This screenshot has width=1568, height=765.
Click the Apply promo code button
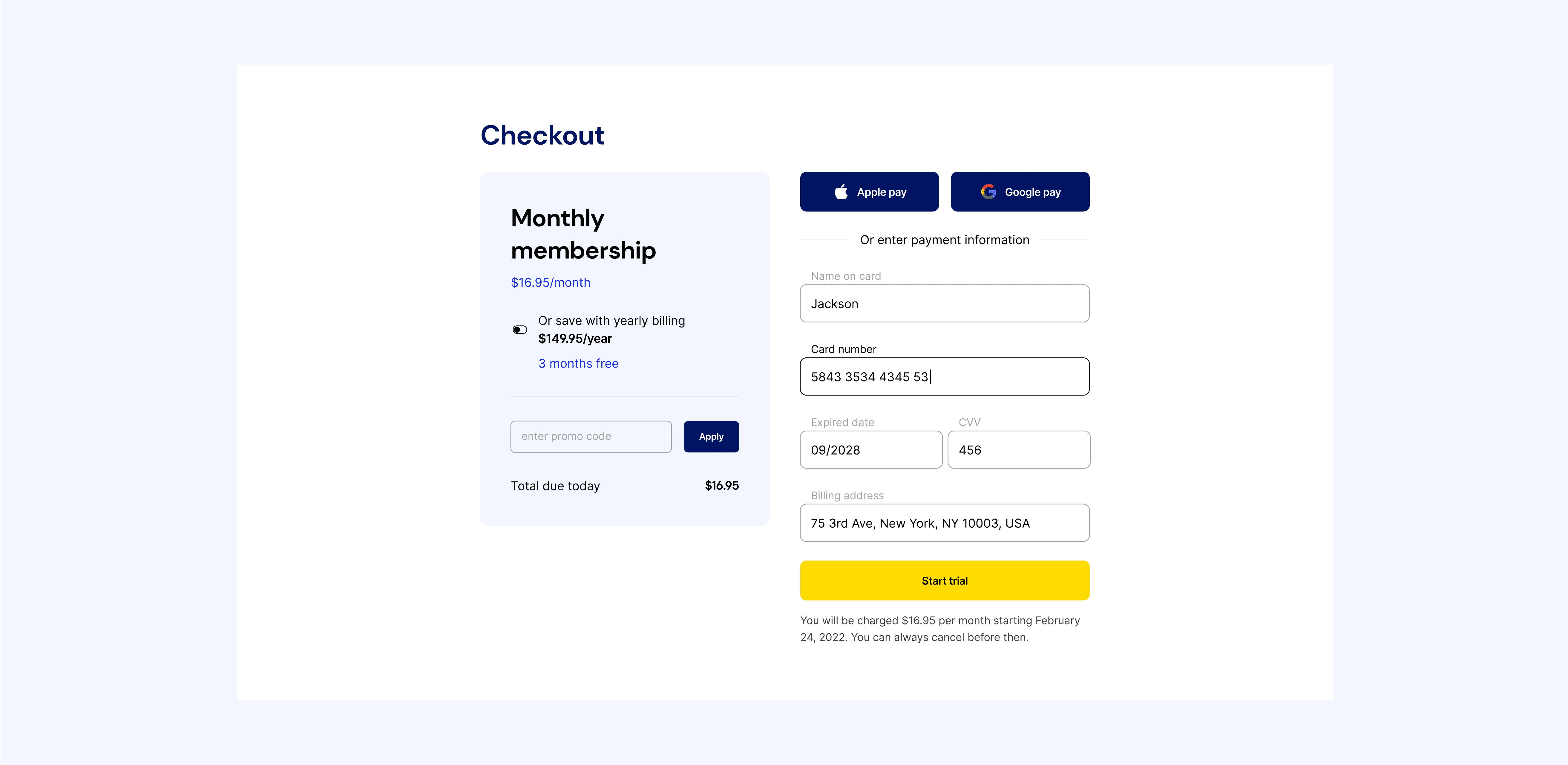tap(711, 437)
